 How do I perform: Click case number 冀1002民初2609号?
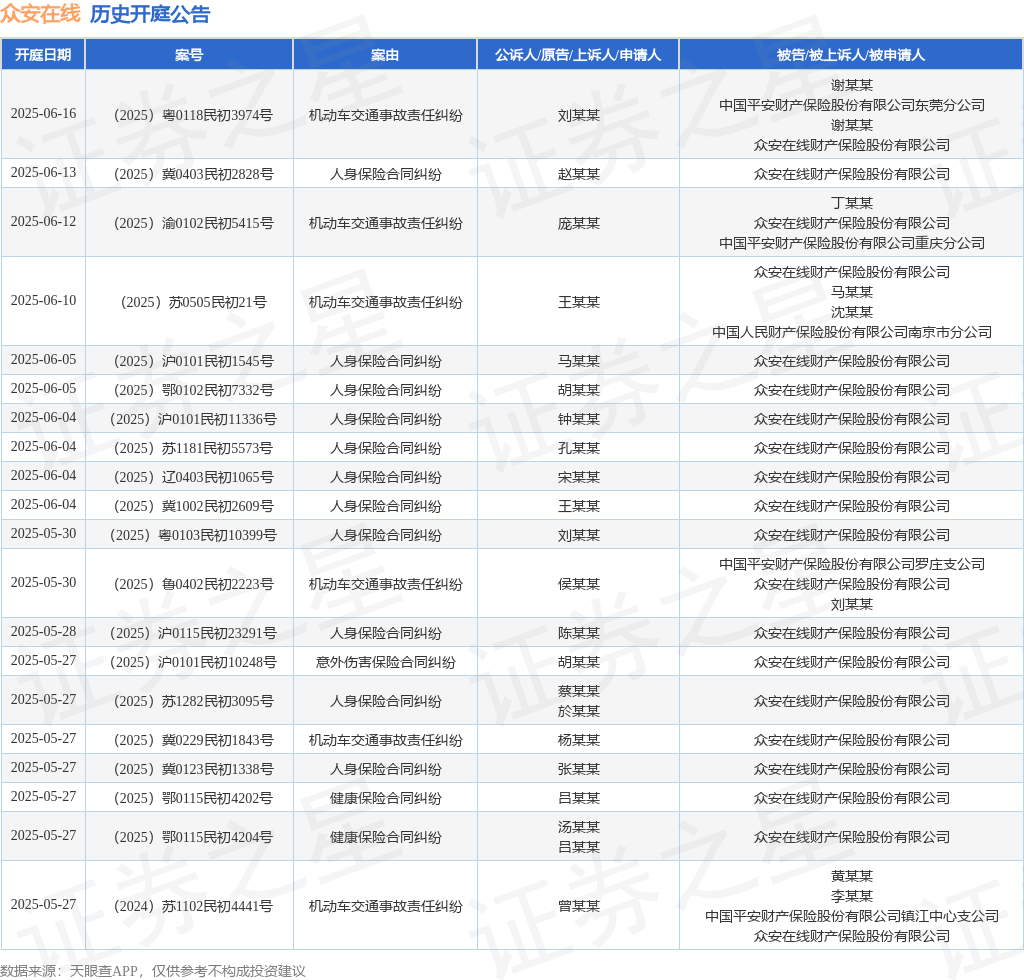[193, 506]
